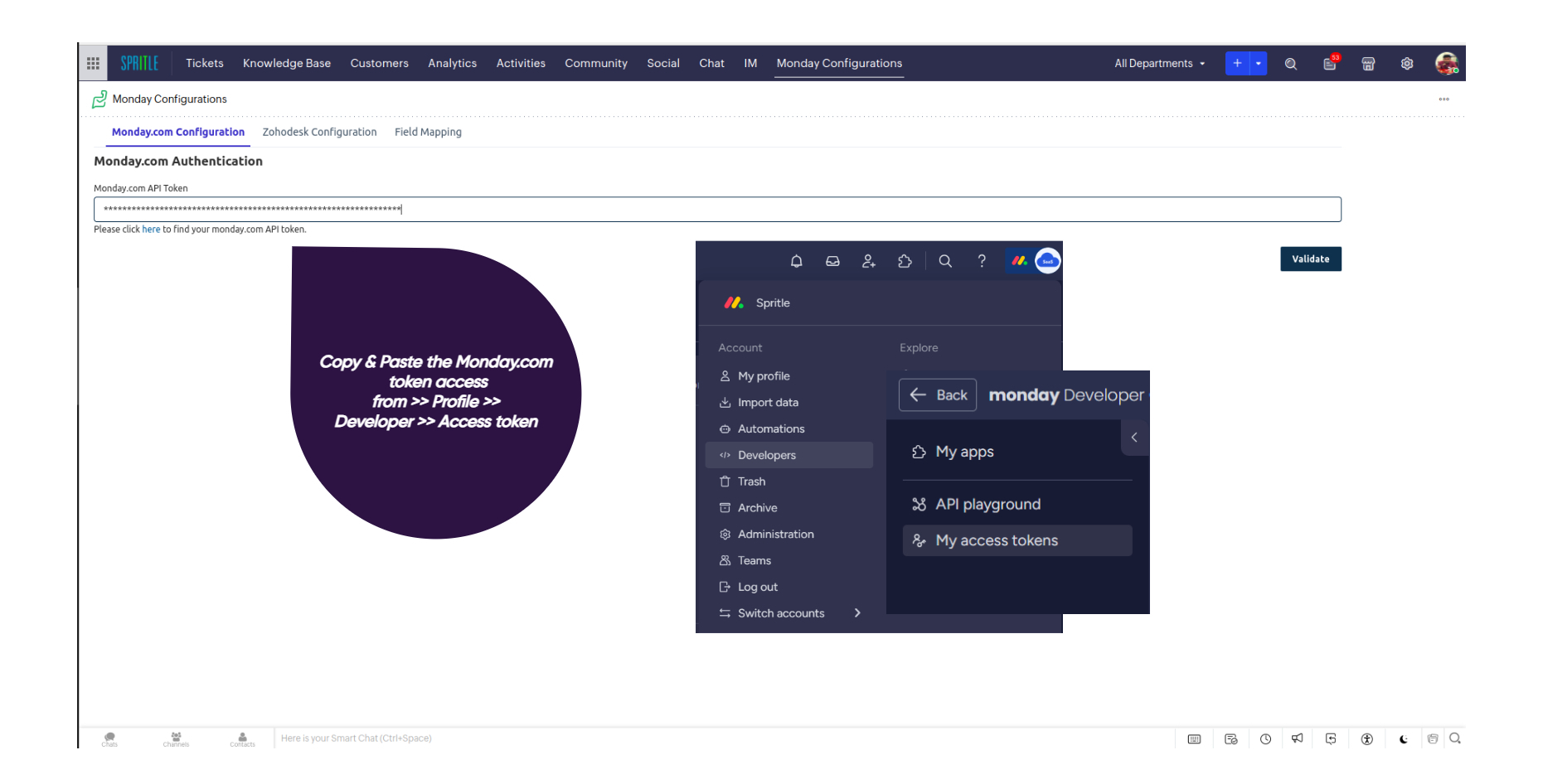The height and width of the screenshot is (784, 1543).
Task: Open the IM module
Action: [750, 63]
